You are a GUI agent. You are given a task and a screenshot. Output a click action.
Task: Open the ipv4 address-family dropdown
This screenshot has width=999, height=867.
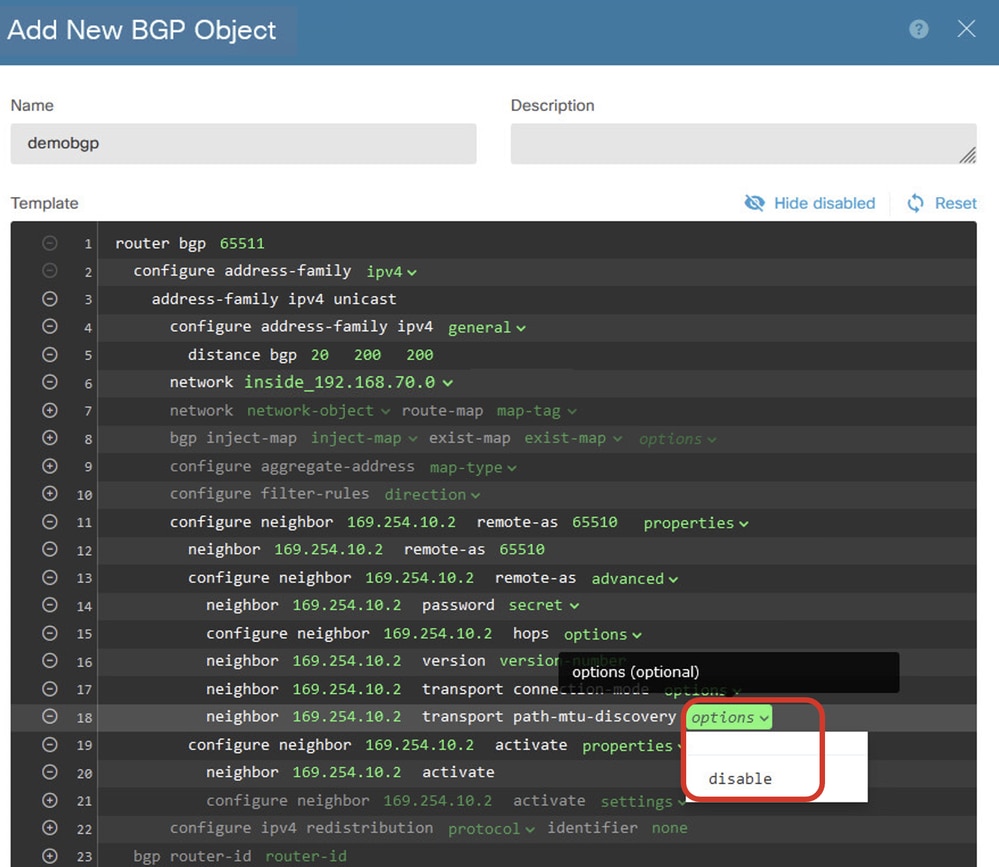click(x=391, y=272)
